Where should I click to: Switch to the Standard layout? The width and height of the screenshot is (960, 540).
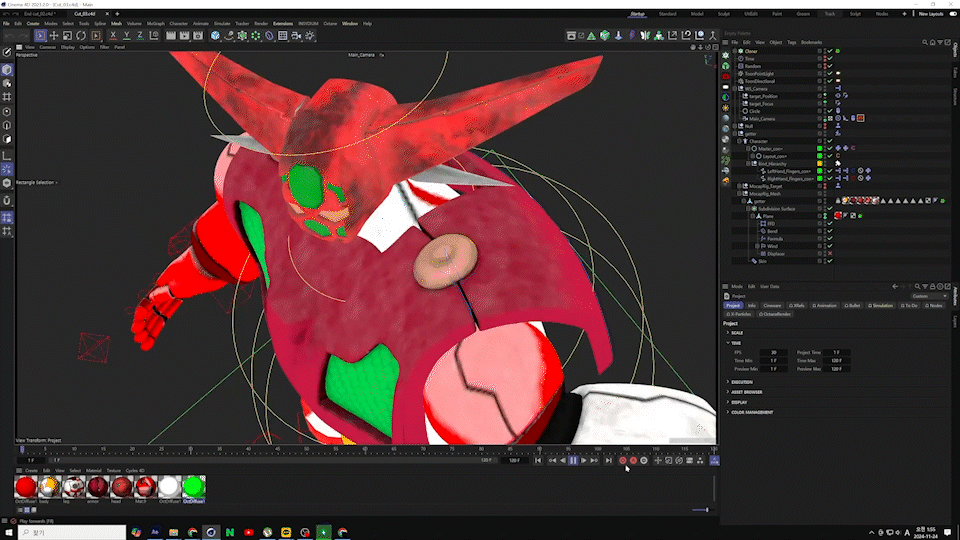click(x=667, y=14)
